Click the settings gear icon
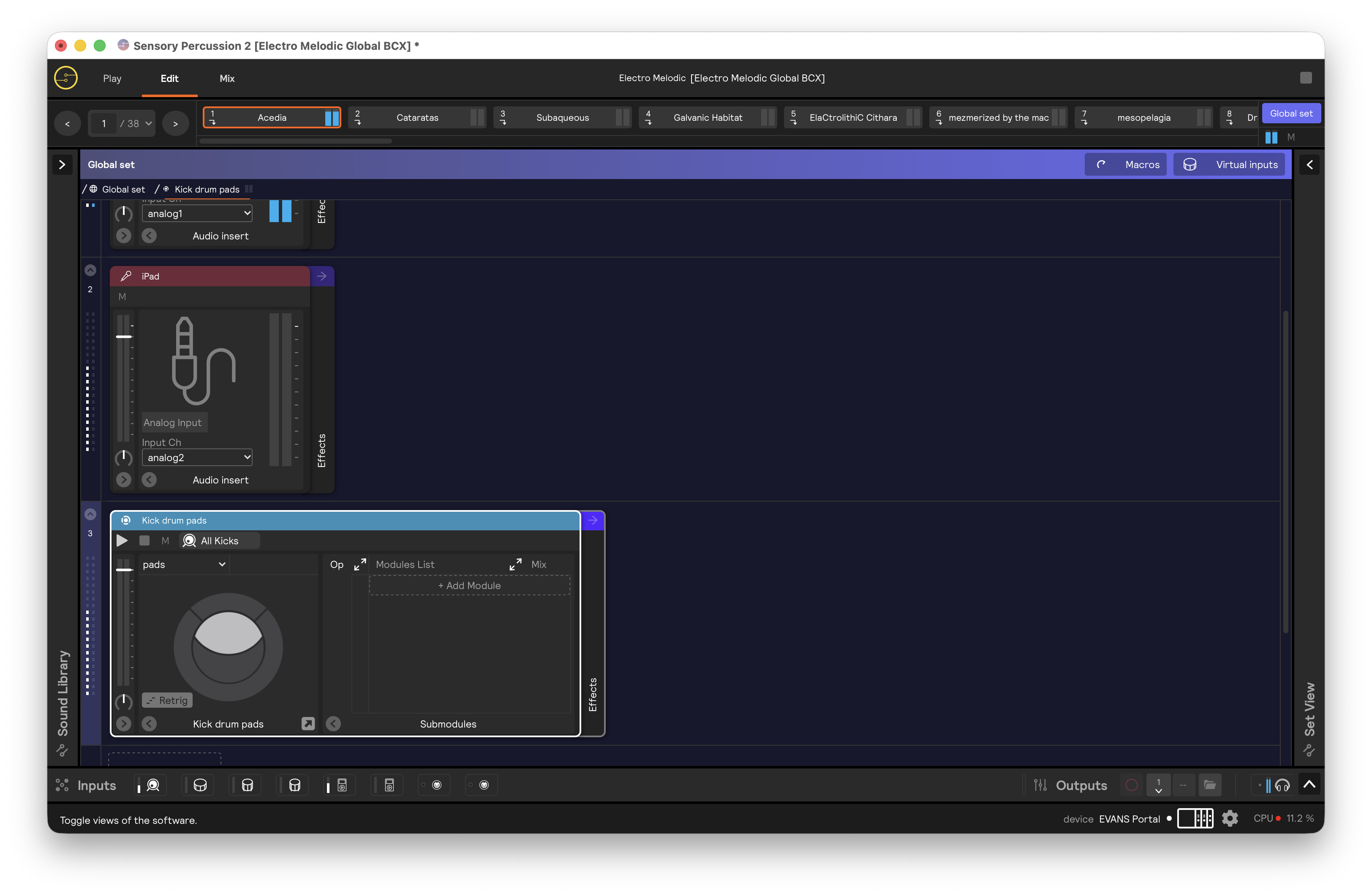The height and width of the screenshot is (896, 1372). tap(1230, 818)
